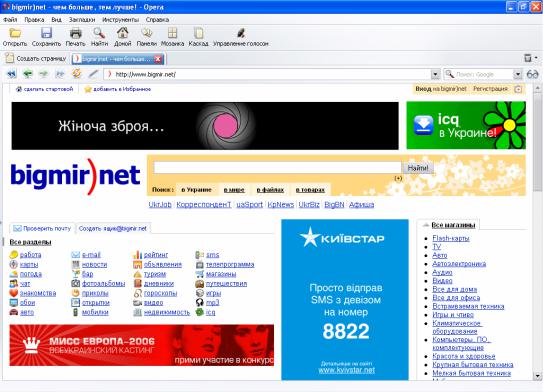Click the small box icon after Регистрация
Screen dimensions: 543x392
[518, 89]
